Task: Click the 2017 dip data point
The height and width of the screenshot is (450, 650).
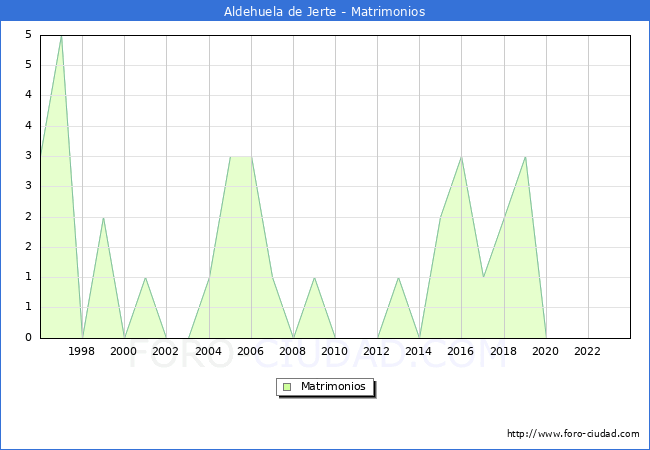Action: pyautogui.click(x=483, y=277)
